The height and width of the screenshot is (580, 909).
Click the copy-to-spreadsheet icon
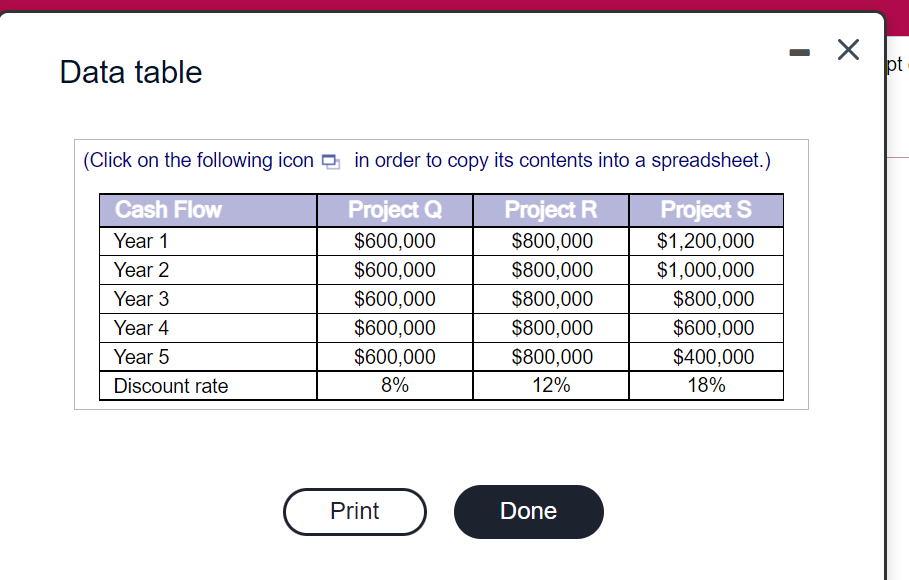[x=330, y=161]
